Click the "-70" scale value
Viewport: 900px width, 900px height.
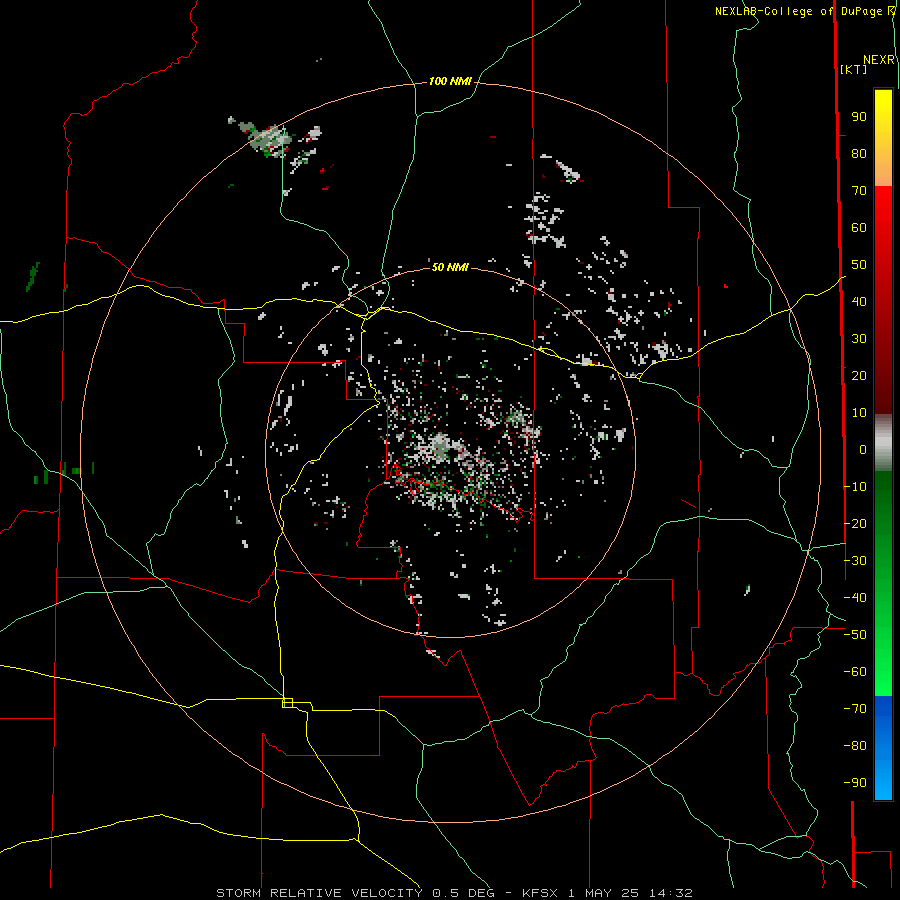[855, 709]
